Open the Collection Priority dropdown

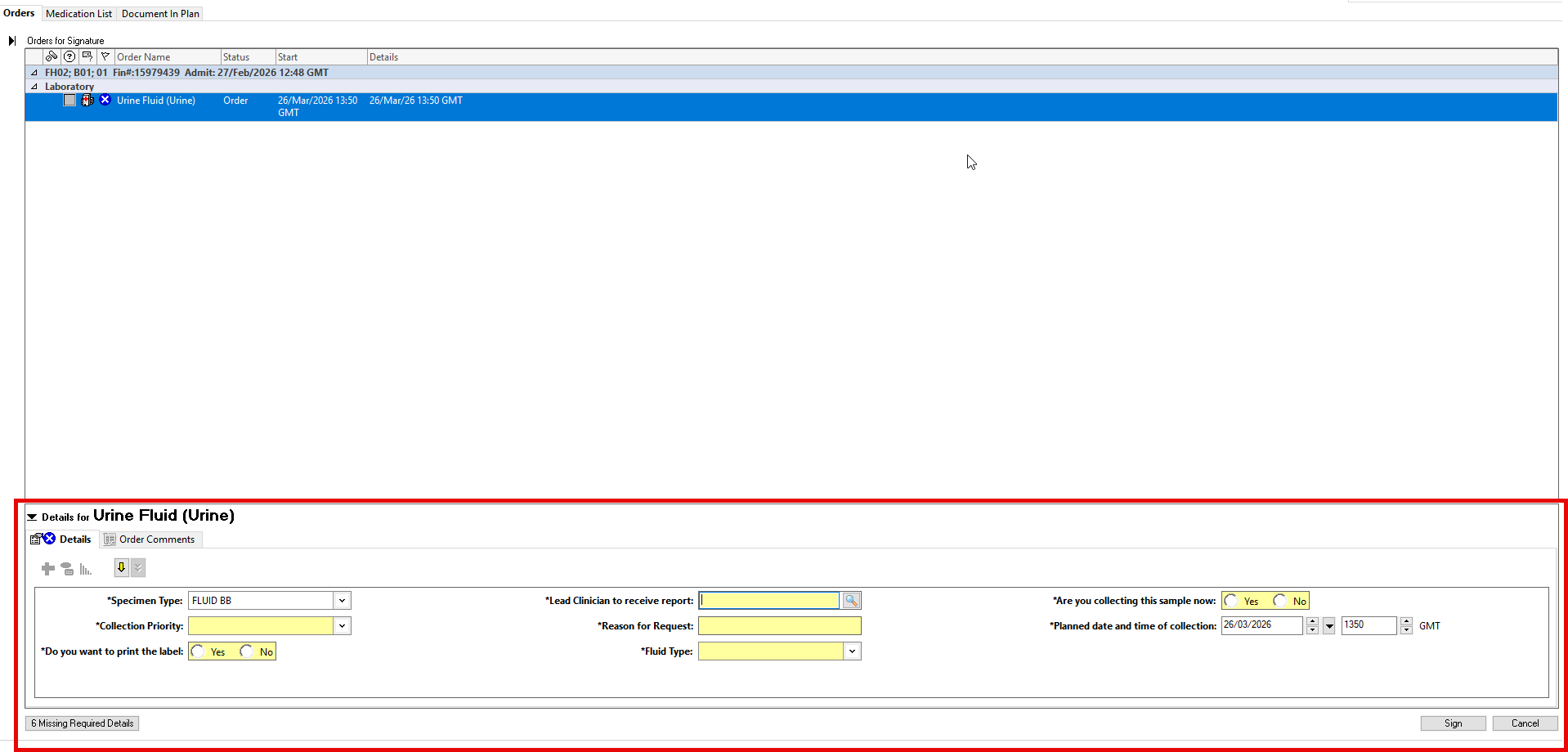tap(342, 626)
